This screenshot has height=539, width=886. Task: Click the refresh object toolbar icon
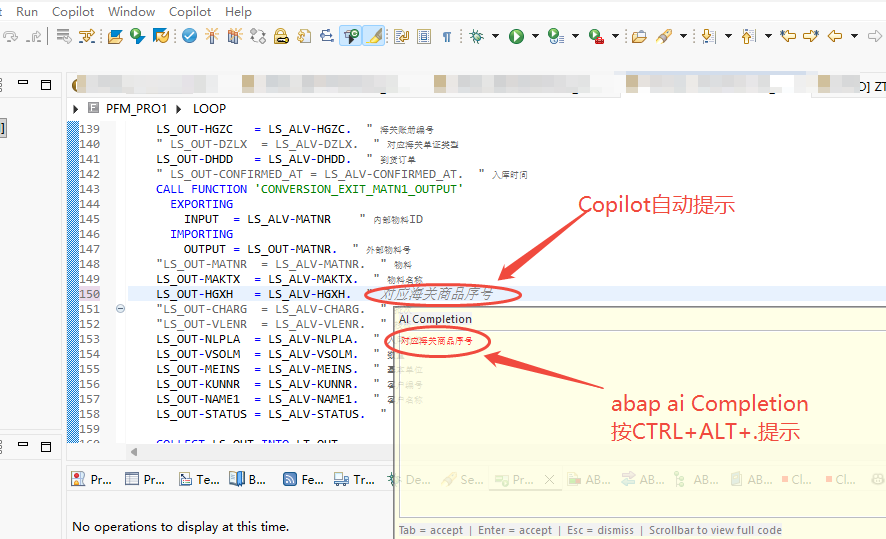[161, 37]
